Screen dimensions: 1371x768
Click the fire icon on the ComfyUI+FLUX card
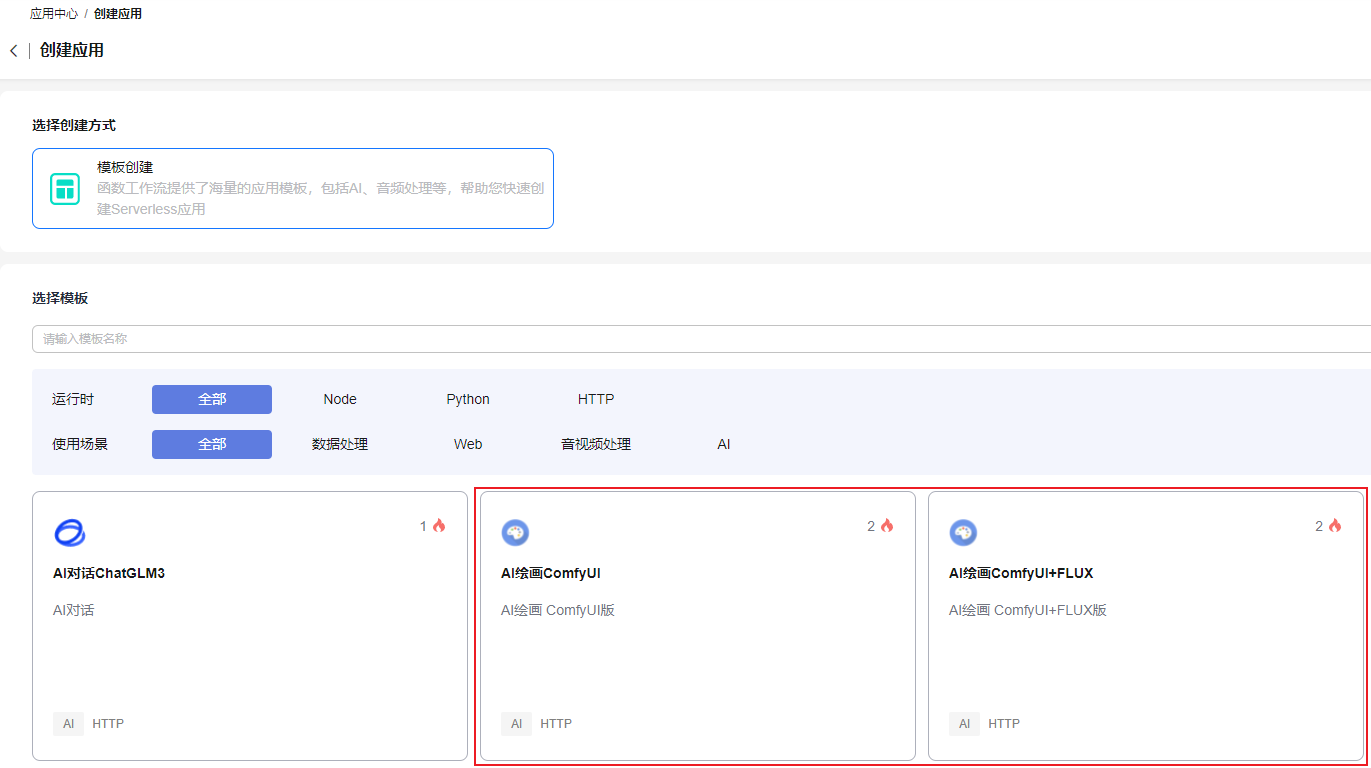[x=1335, y=526]
